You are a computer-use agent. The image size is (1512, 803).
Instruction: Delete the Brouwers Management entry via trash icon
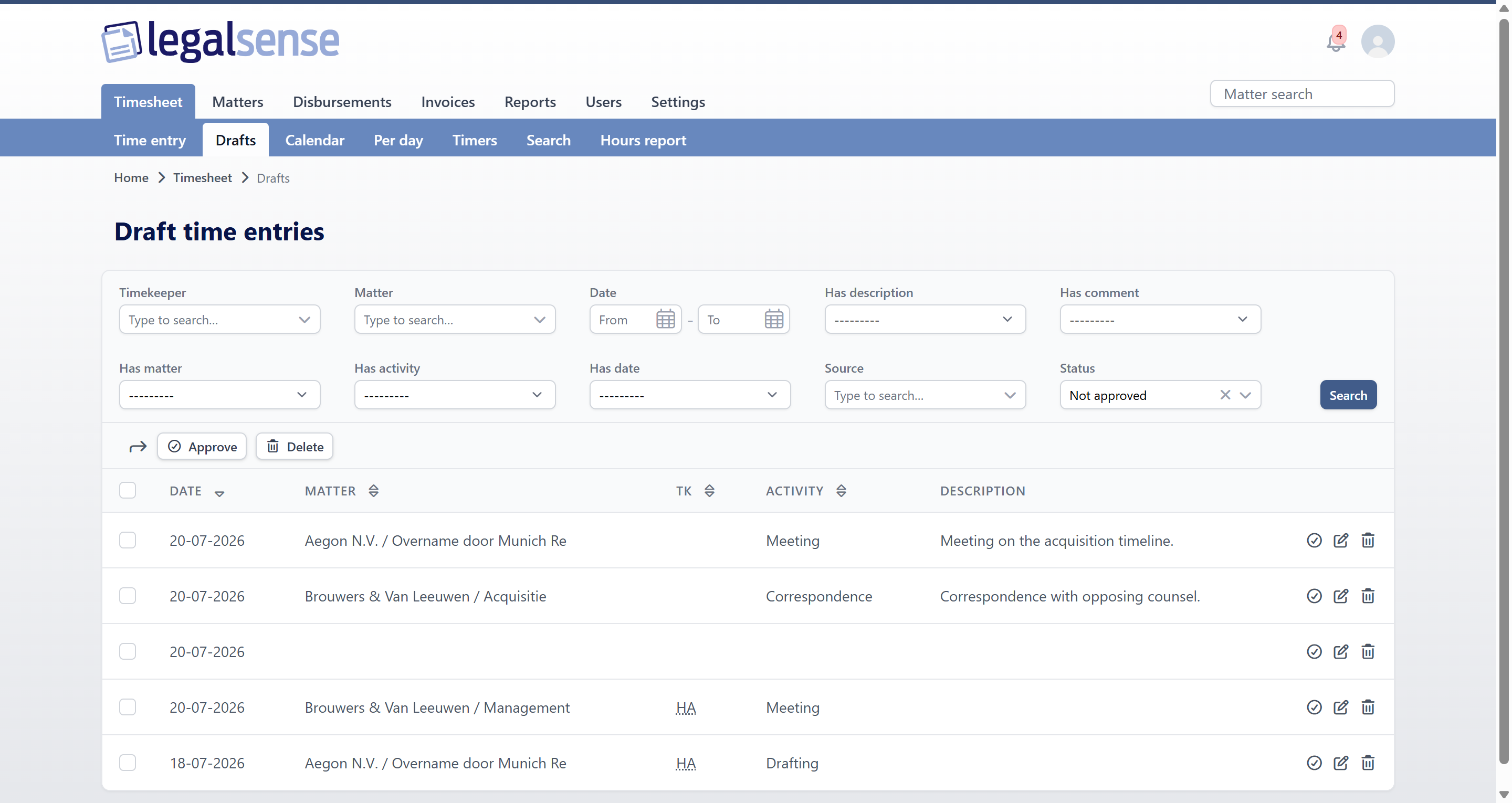pos(1368,707)
